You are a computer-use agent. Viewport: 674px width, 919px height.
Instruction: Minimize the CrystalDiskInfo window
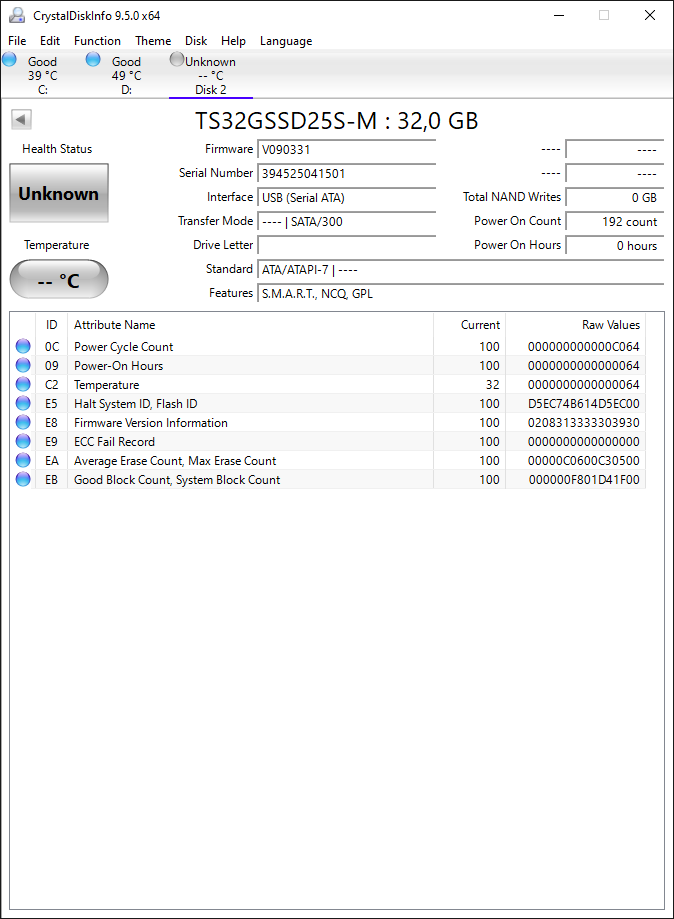click(x=559, y=15)
